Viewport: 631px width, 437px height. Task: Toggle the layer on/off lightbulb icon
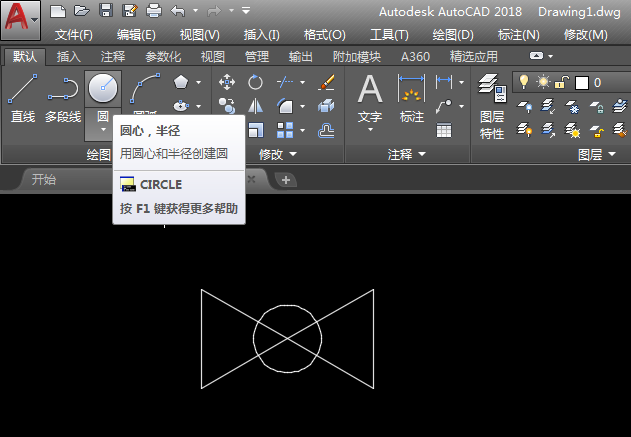pos(522,82)
